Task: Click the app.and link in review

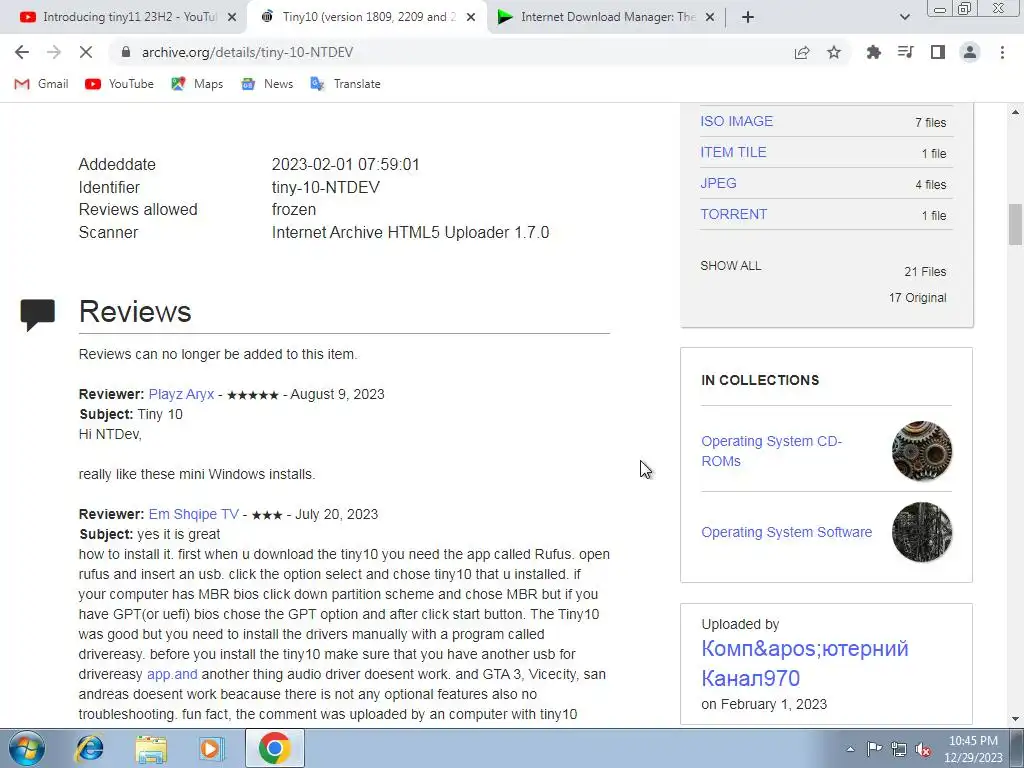Action: (x=172, y=675)
